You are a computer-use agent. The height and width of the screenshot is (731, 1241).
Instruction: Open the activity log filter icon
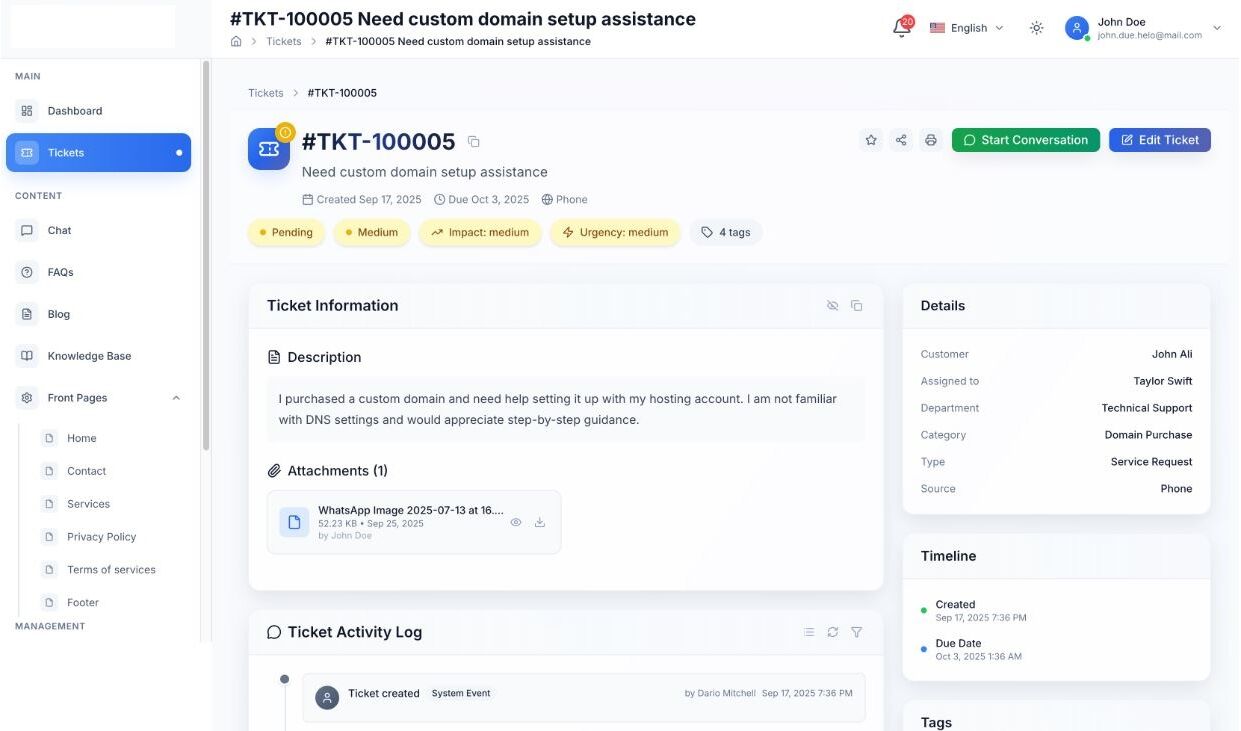(857, 632)
